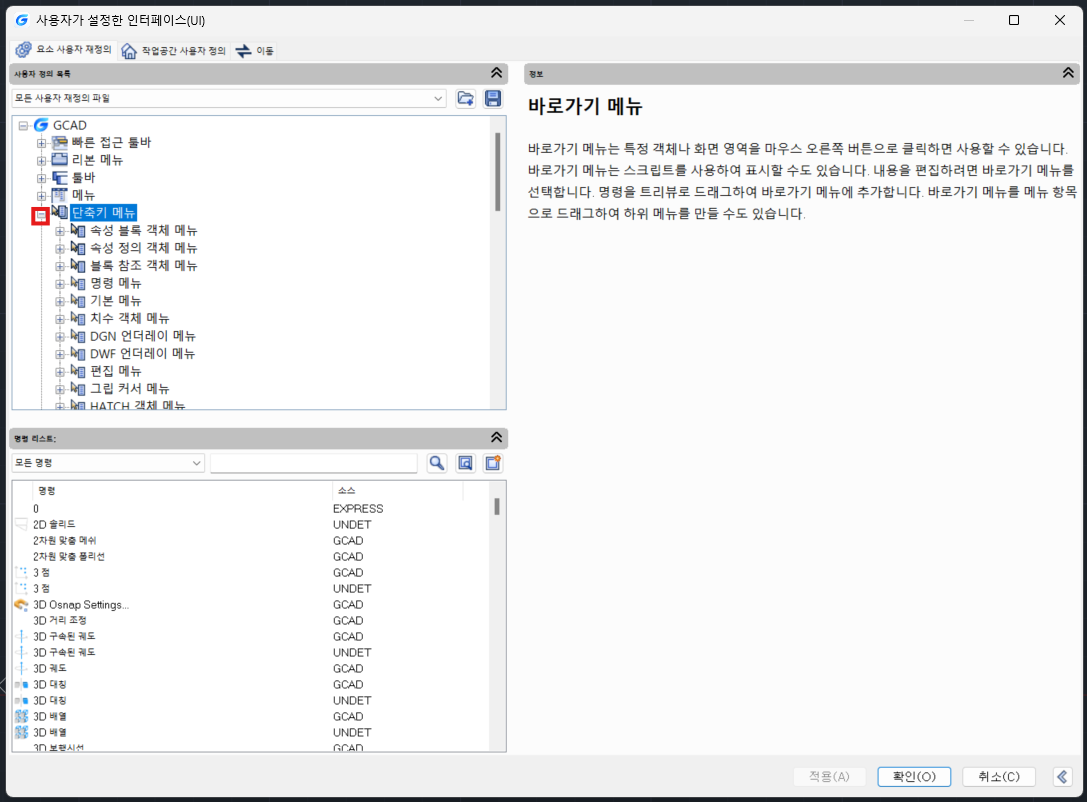Open the 모든 명령 filter dropdown

point(197,463)
